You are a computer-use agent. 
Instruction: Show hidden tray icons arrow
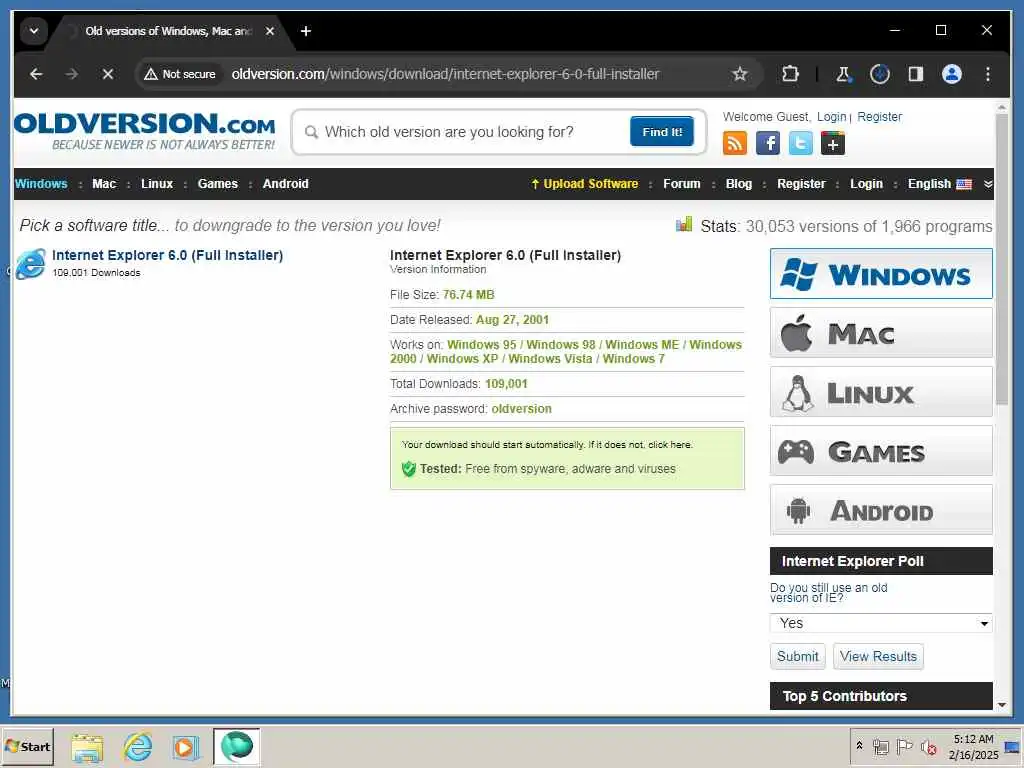tap(859, 745)
